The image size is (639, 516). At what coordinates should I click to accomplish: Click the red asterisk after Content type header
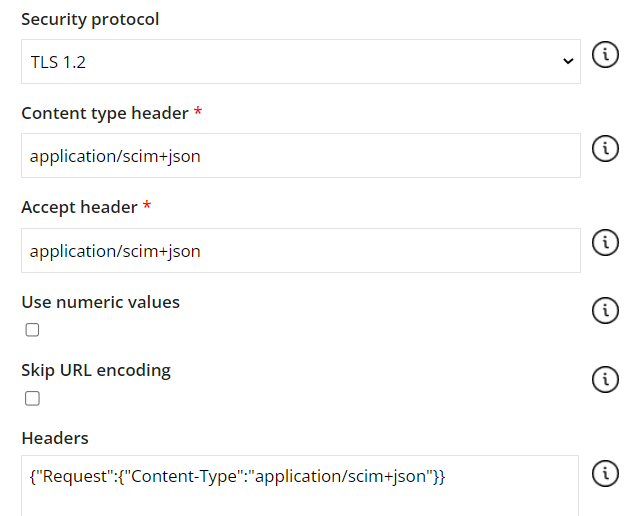point(198,113)
